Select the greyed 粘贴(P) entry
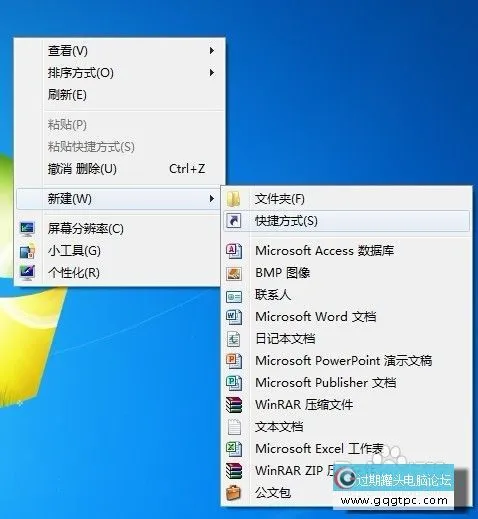Image resolution: width=478 pixels, height=519 pixels. [119, 125]
